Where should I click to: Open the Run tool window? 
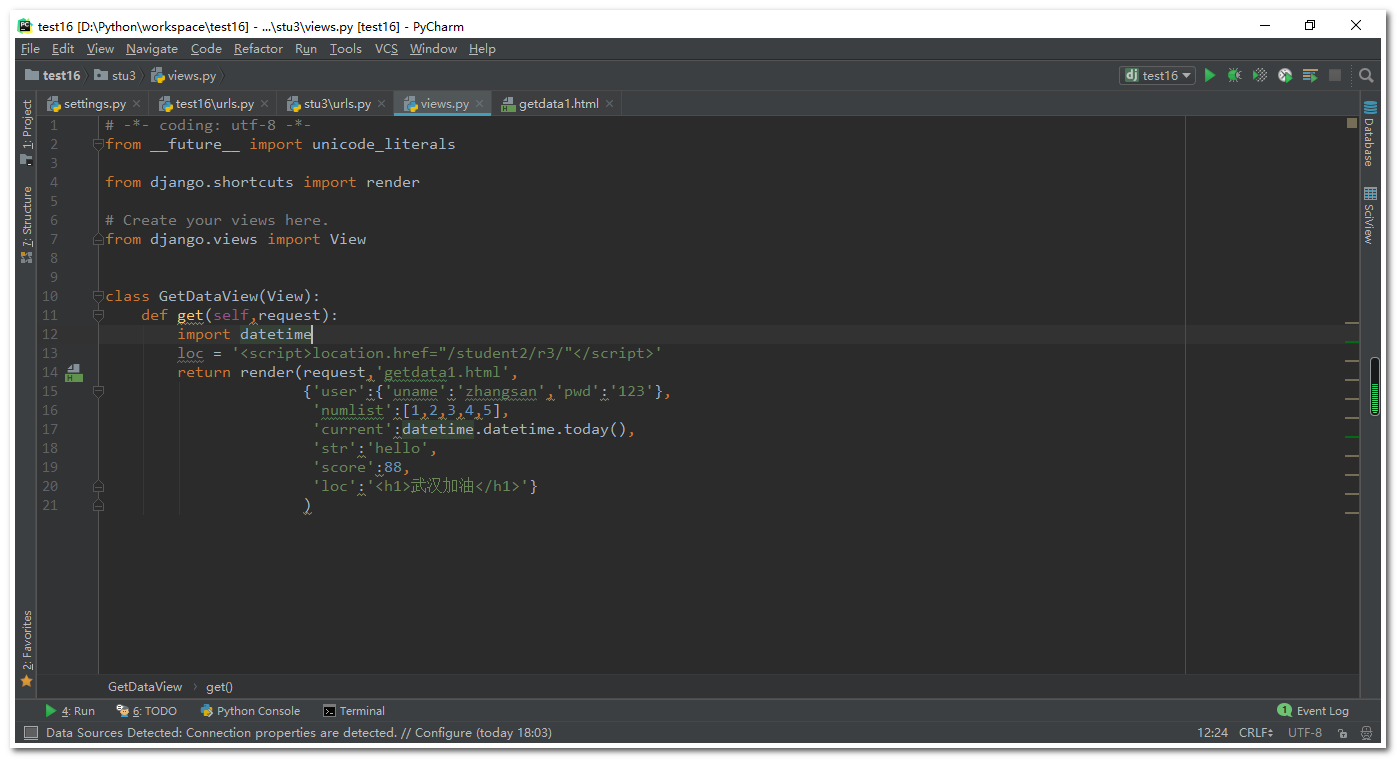click(70, 711)
